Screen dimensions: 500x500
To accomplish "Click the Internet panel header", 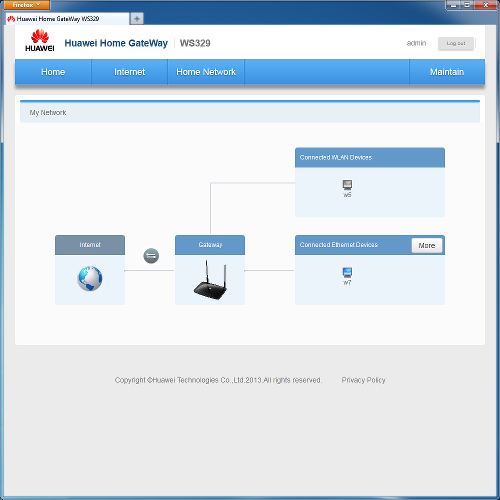I will (90, 245).
